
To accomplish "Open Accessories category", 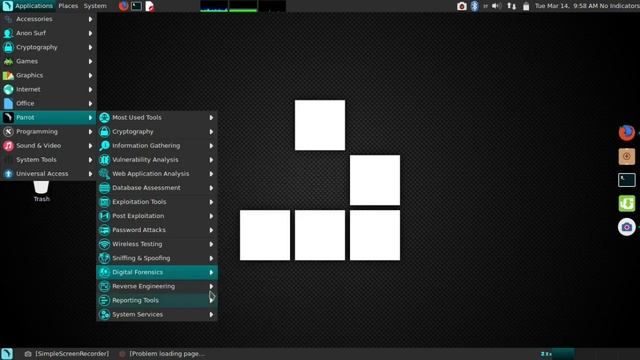I will point(48,19).
